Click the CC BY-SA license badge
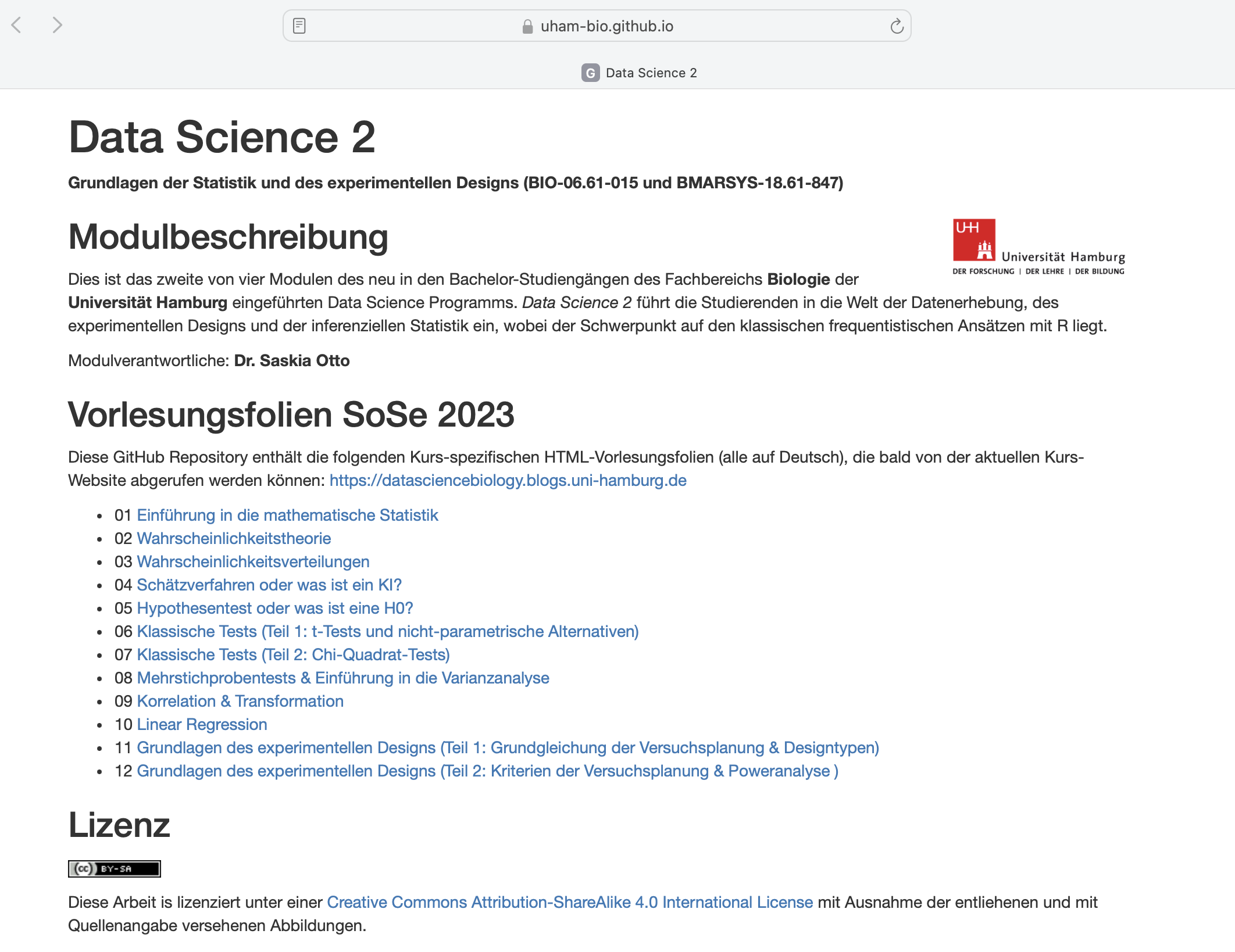Image resolution: width=1235 pixels, height=952 pixels. click(x=114, y=868)
